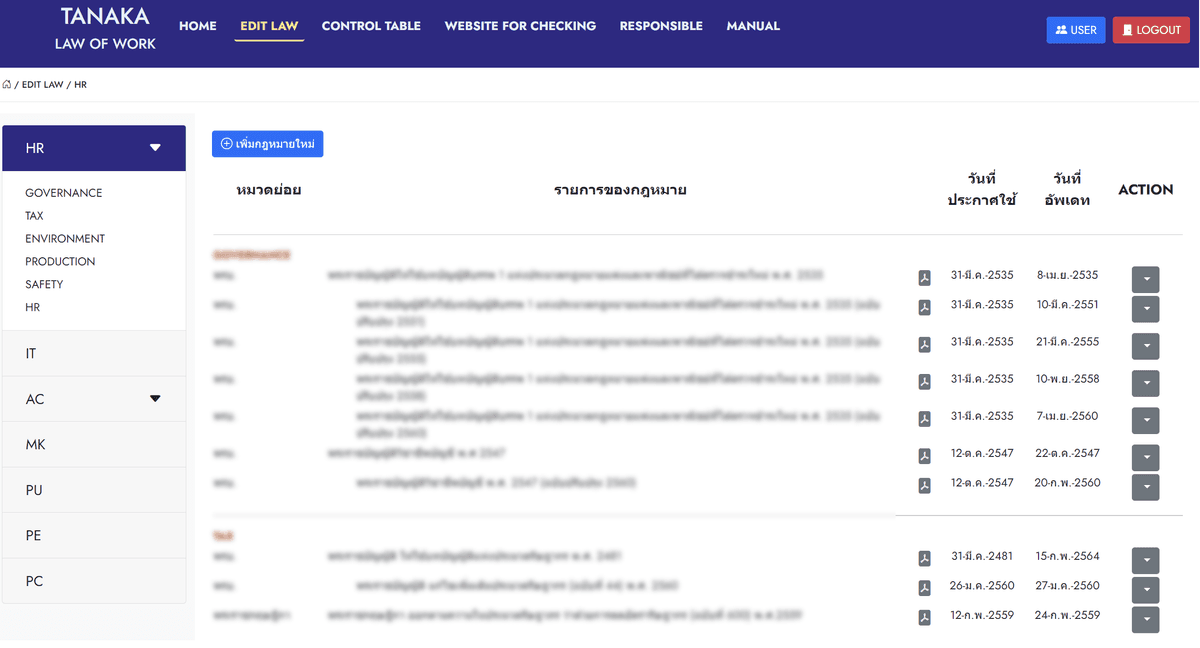1200x648 pixels.
Task: Expand the AC sidebar section
Action: [x=94, y=399]
